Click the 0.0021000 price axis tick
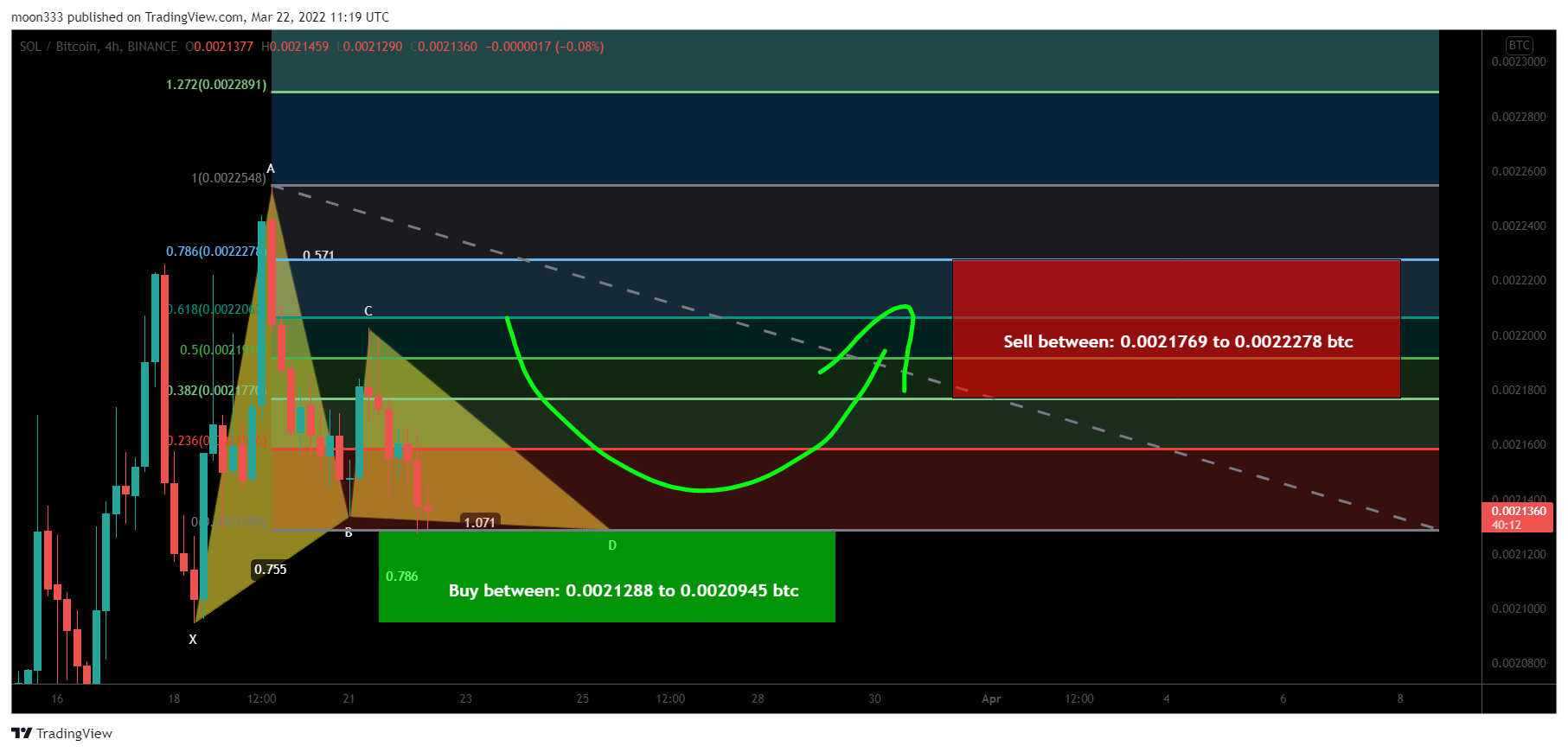This screenshot has width=1568, height=752. click(x=1519, y=609)
